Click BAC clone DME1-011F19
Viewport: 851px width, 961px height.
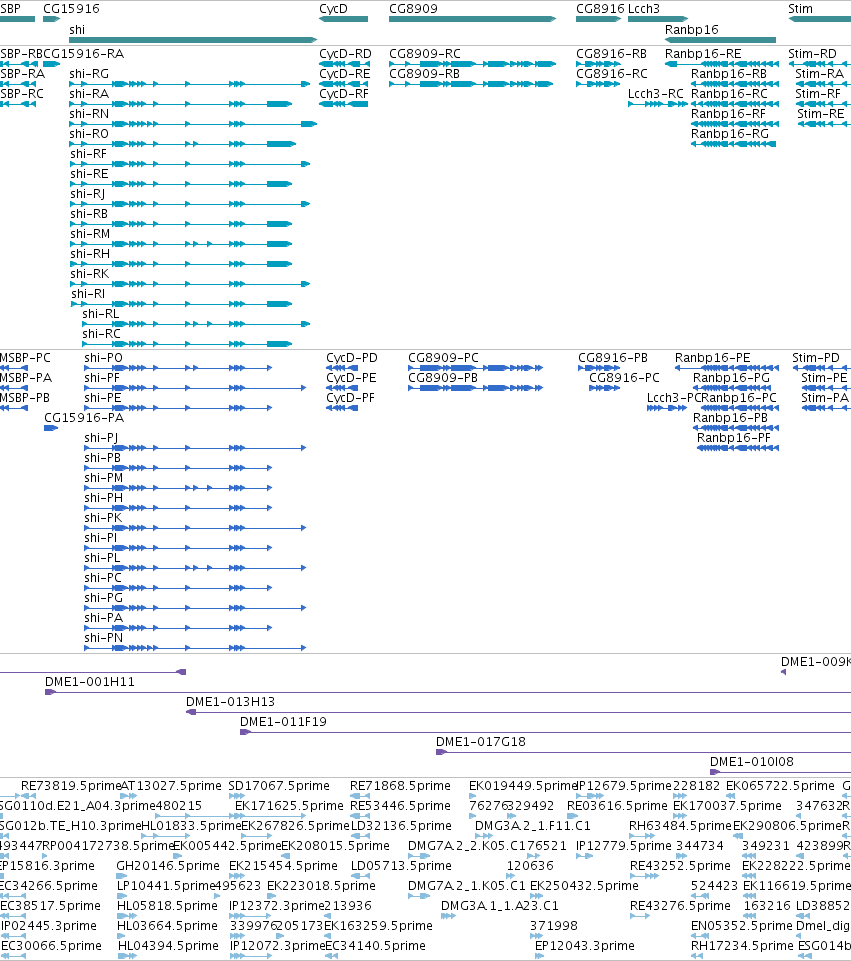(x=545, y=732)
